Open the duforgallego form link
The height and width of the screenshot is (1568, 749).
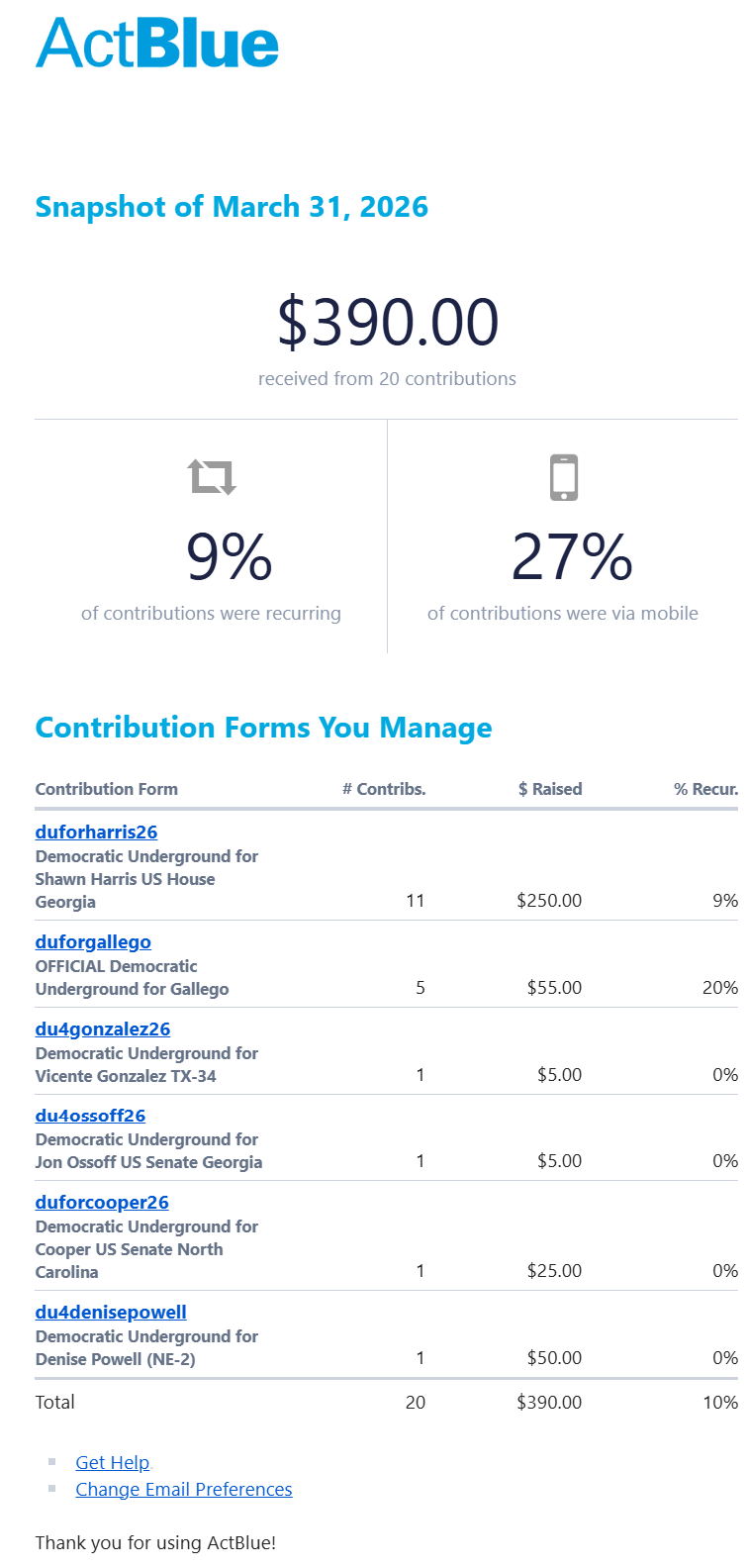coord(93,942)
